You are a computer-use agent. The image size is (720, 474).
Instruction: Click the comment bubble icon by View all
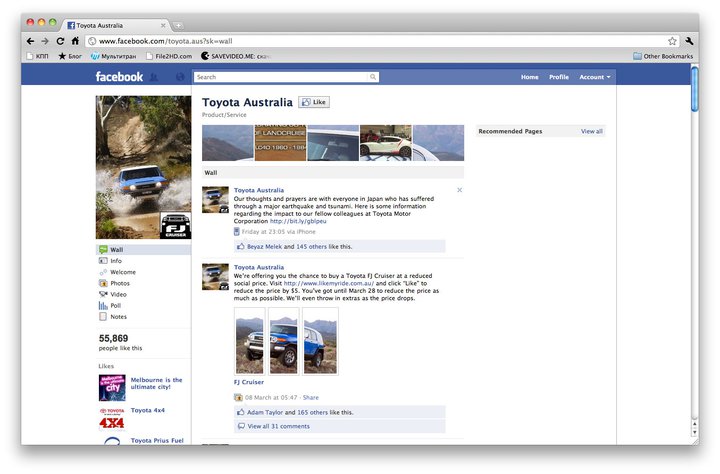click(241, 426)
